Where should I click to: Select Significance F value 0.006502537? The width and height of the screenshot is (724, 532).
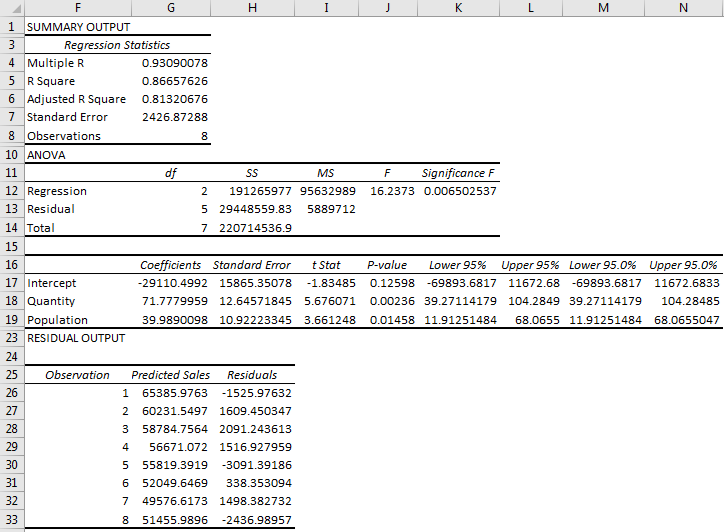[x=460, y=191]
